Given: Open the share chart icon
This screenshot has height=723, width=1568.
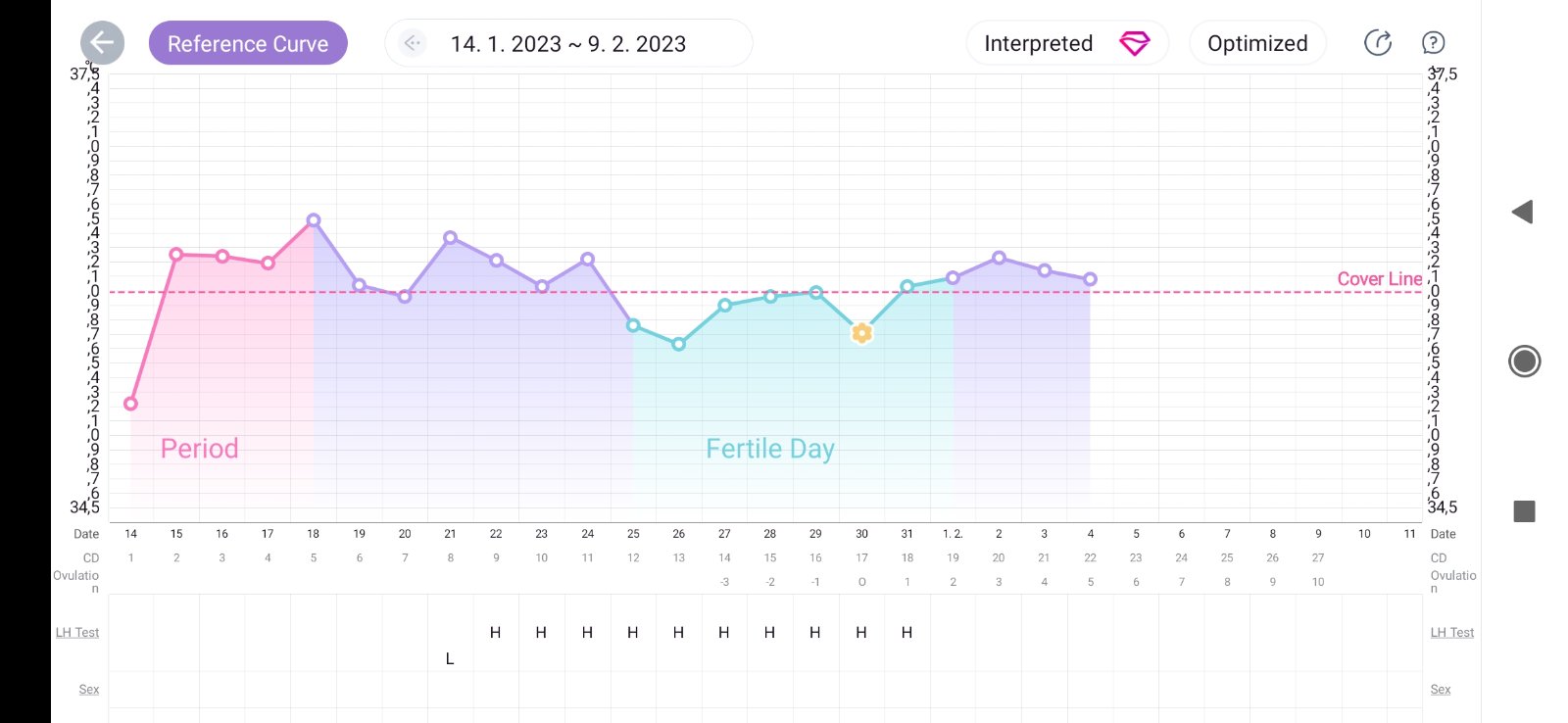Looking at the screenshot, I should [x=1378, y=43].
